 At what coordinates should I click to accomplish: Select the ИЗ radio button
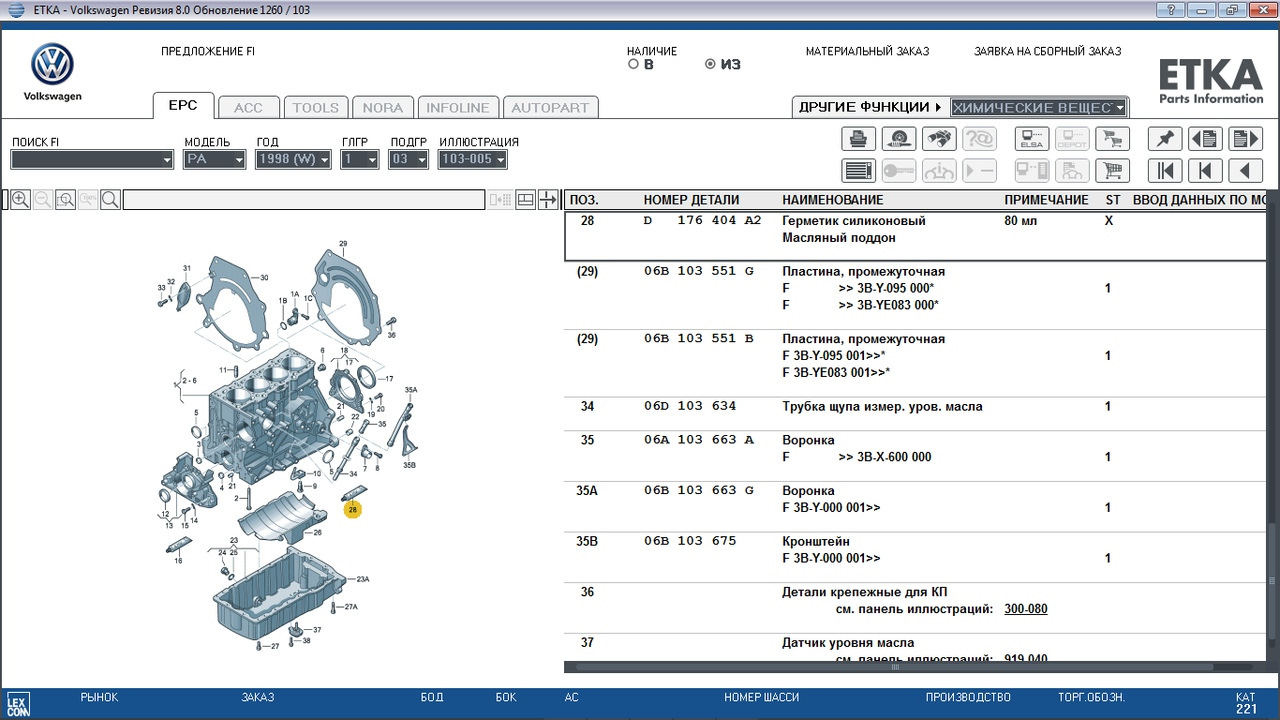pyautogui.click(x=710, y=64)
